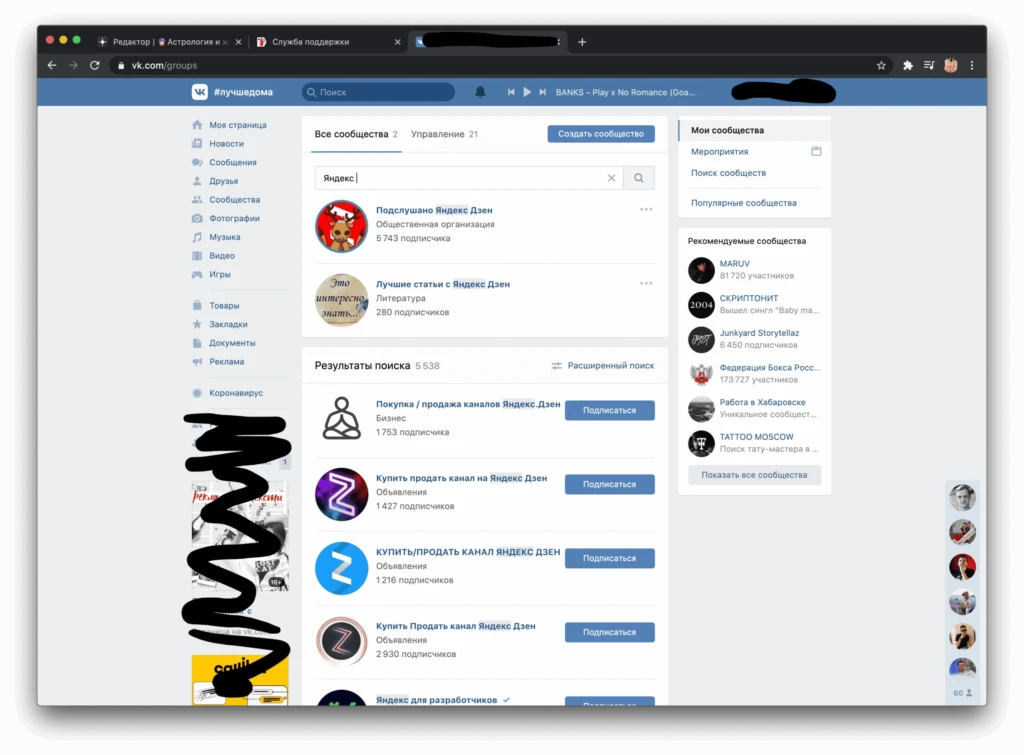
Task: Select Управление tab
Action: [x=444, y=134]
